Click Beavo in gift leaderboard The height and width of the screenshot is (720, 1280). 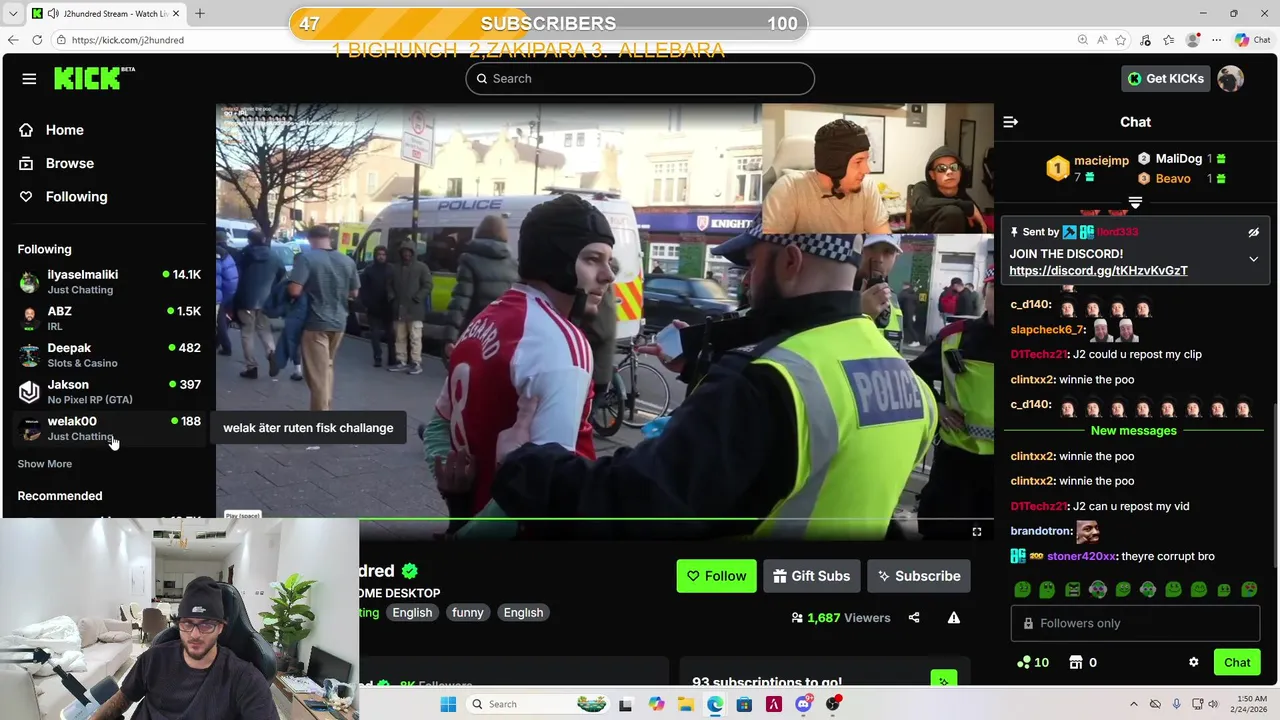click(x=1173, y=179)
